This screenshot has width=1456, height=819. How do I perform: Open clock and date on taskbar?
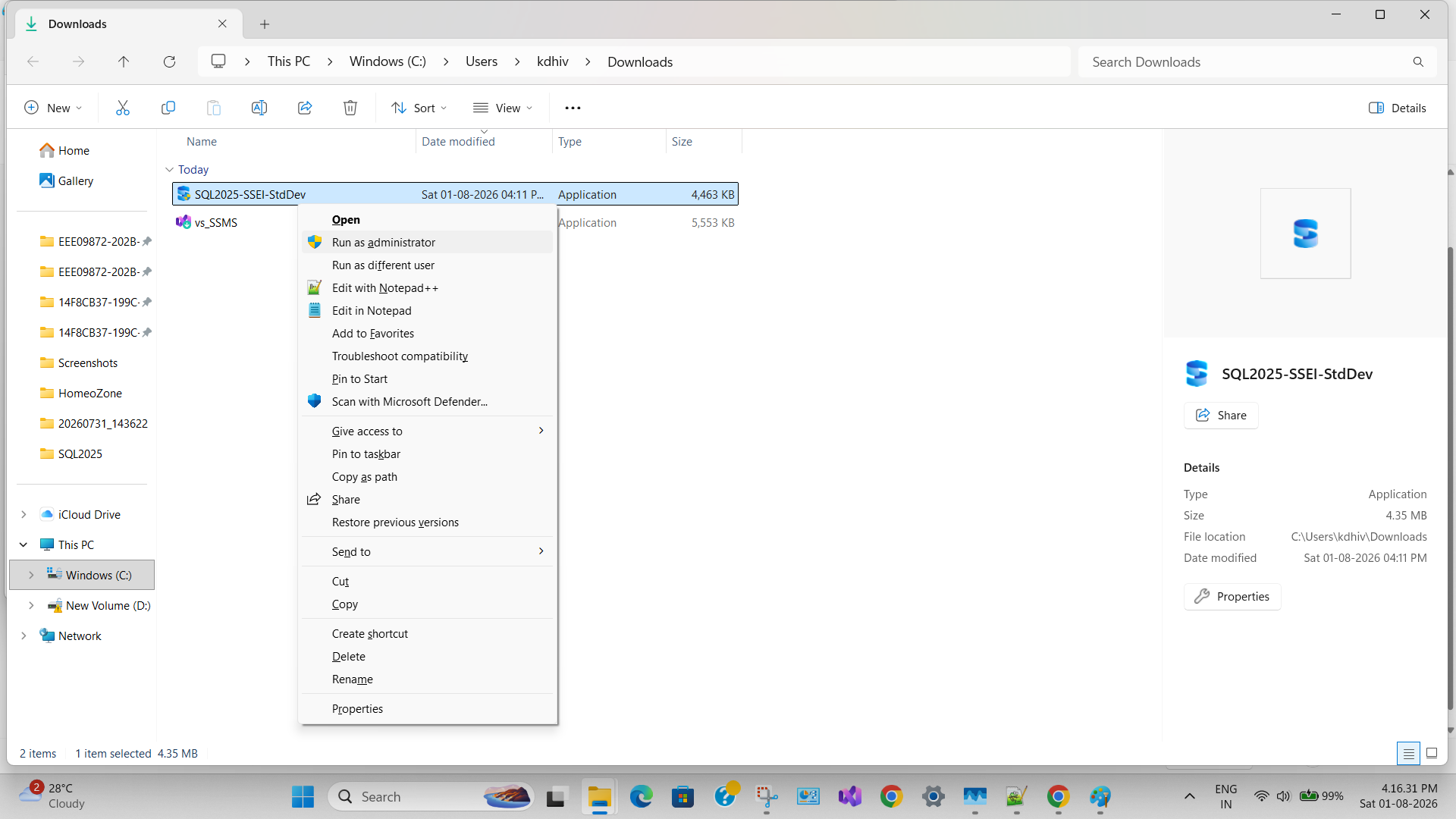[x=1398, y=796]
